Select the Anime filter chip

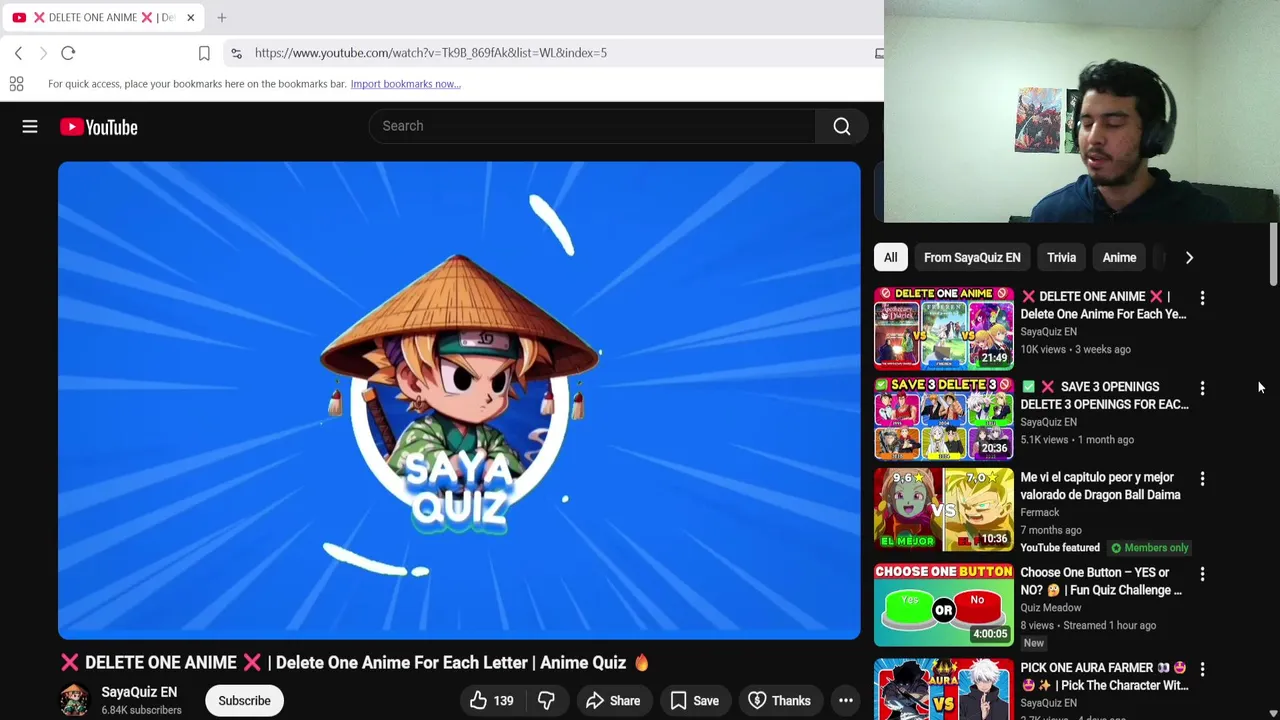click(x=1119, y=258)
